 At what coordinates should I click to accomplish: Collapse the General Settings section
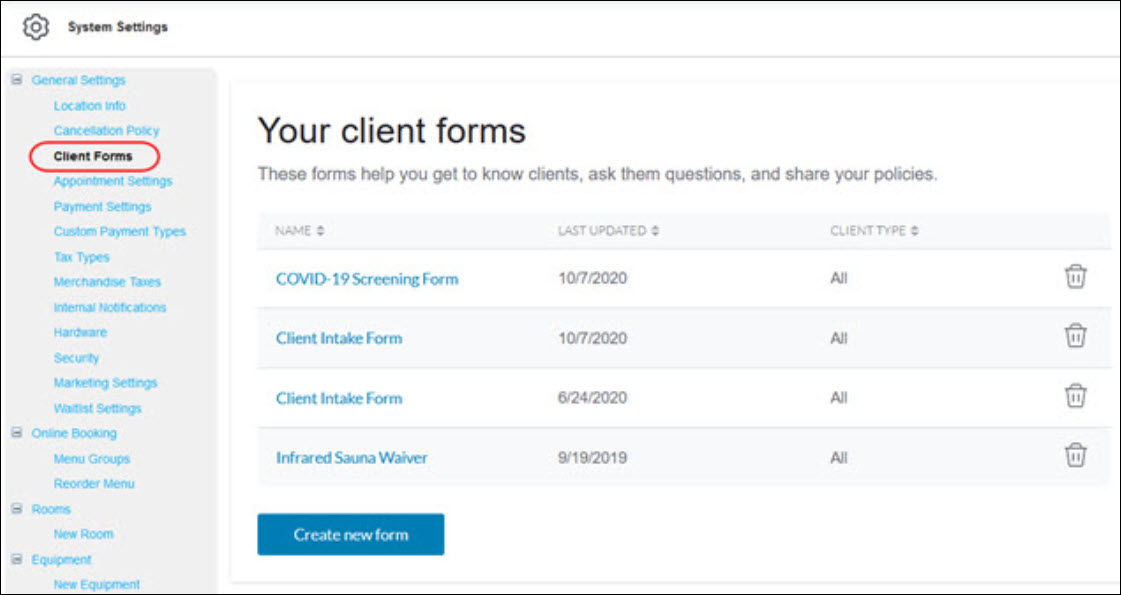(x=16, y=79)
